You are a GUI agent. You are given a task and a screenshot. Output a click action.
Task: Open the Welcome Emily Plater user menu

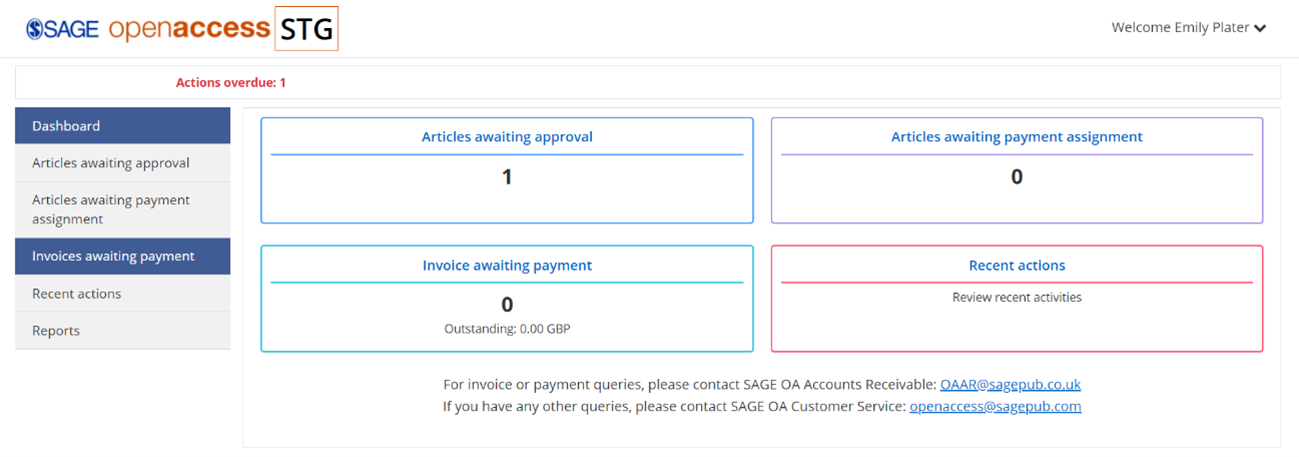click(x=1189, y=28)
